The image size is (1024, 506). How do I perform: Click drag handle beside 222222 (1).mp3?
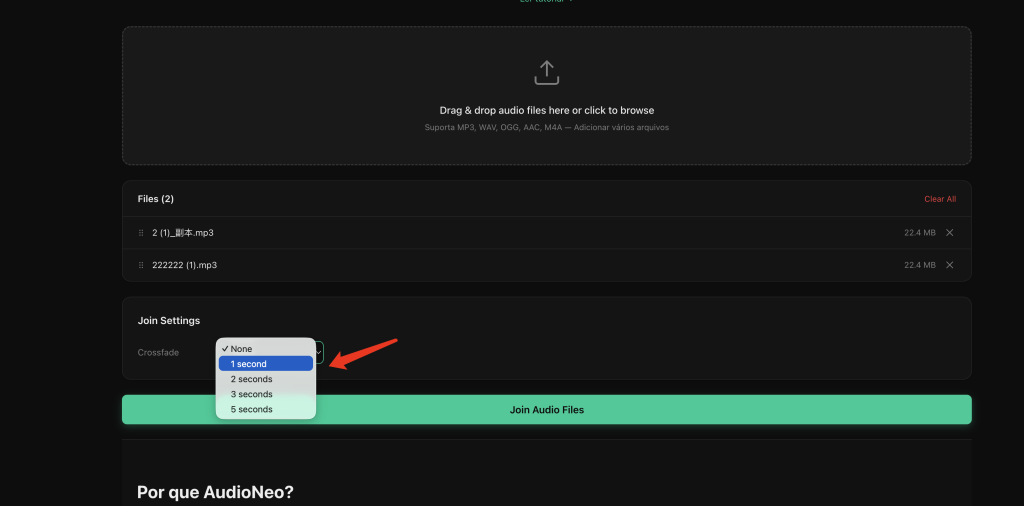click(x=141, y=265)
